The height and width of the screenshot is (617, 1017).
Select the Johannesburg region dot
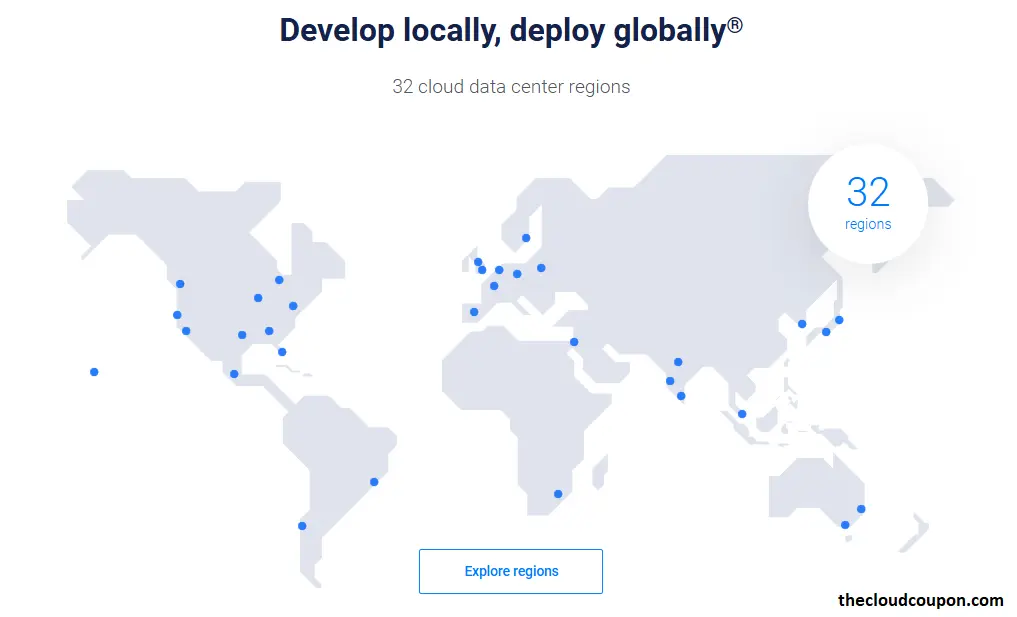pos(556,492)
